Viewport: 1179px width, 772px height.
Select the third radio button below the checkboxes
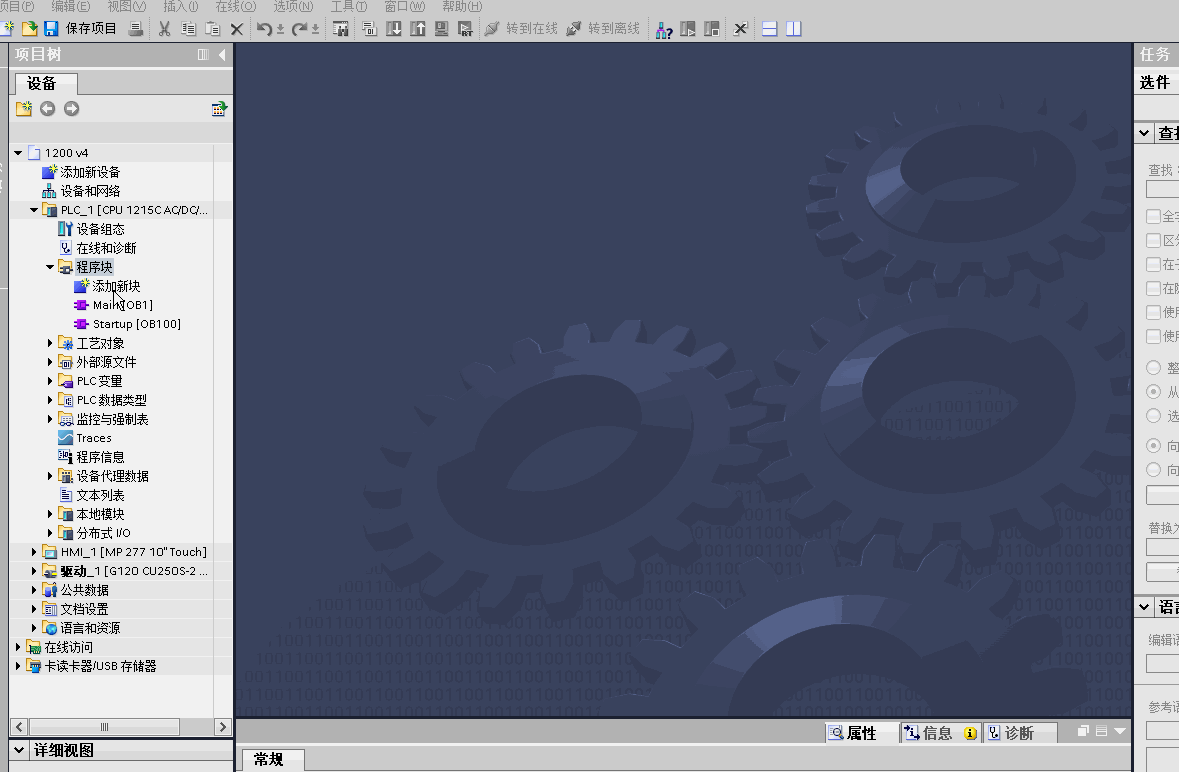[x=1153, y=416]
